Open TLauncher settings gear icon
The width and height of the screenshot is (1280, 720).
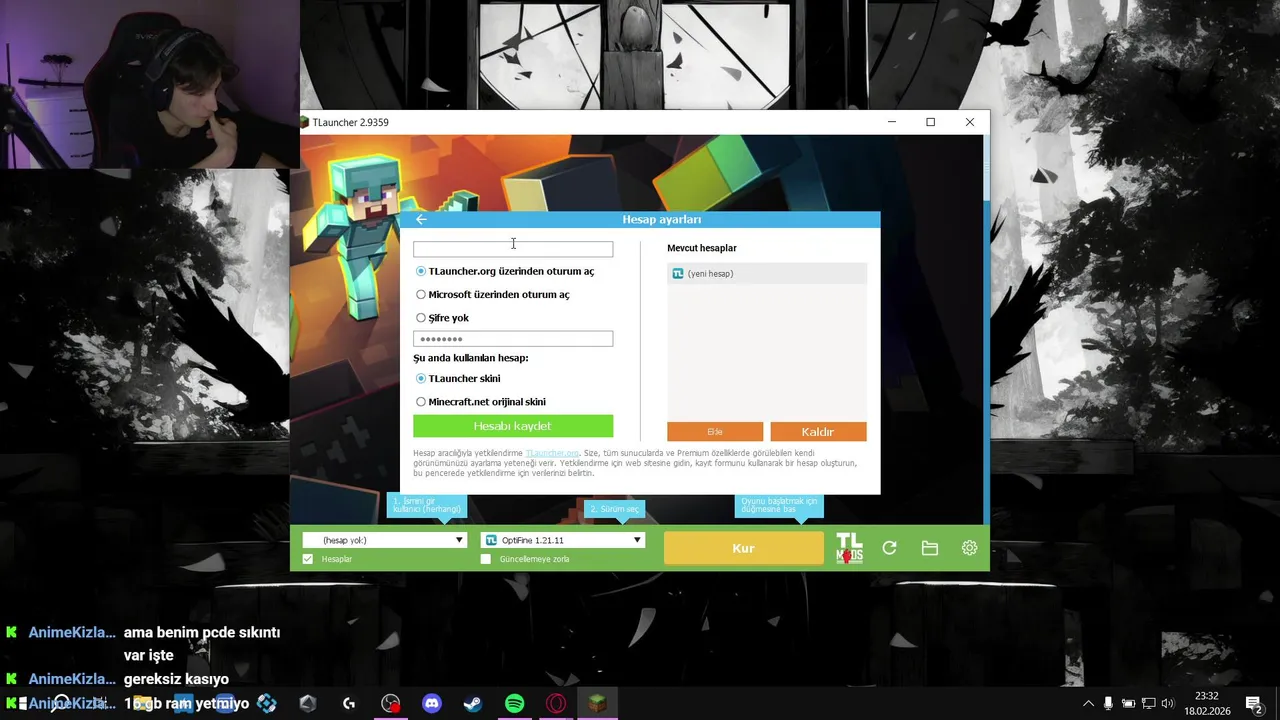coord(969,548)
